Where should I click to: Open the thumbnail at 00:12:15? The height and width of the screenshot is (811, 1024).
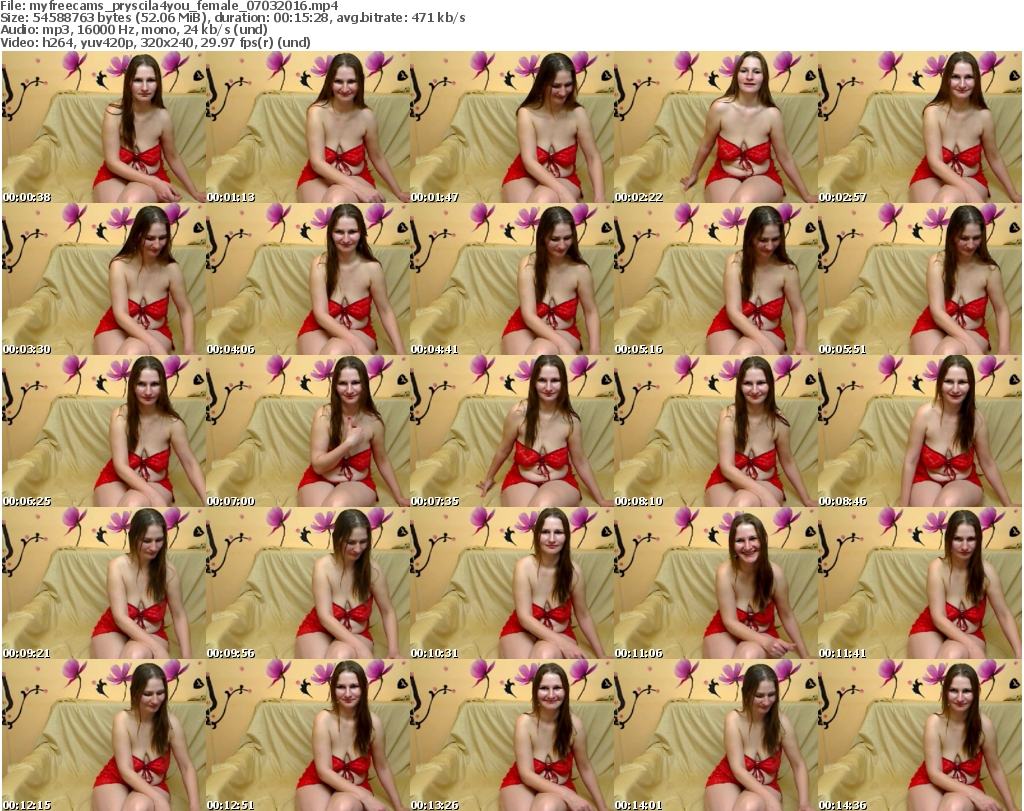point(103,736)
